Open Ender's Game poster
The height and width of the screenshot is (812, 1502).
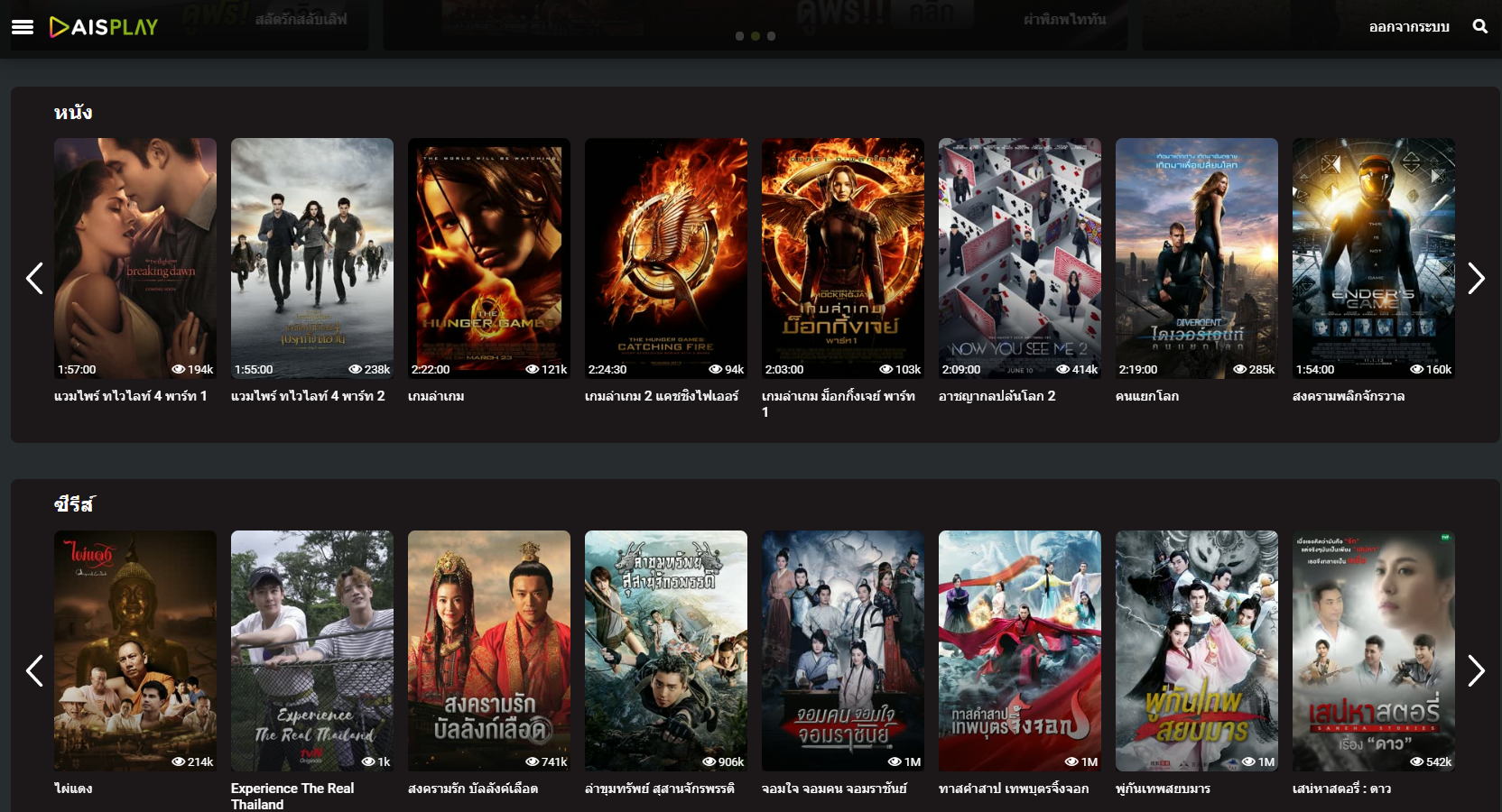[1374, 258]
